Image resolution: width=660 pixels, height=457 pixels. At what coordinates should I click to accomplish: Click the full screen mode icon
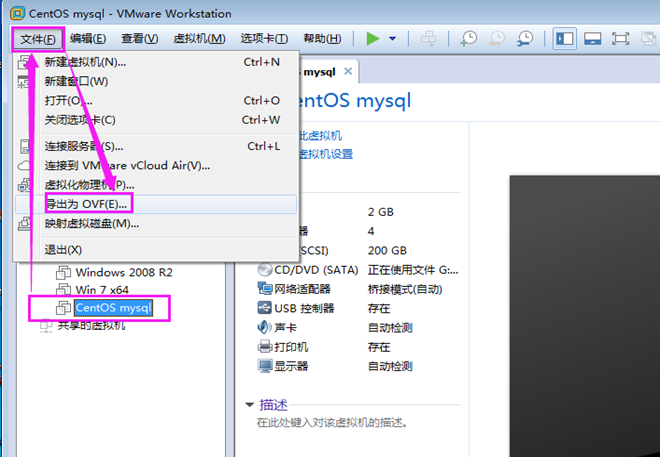[x=620, y=39]
